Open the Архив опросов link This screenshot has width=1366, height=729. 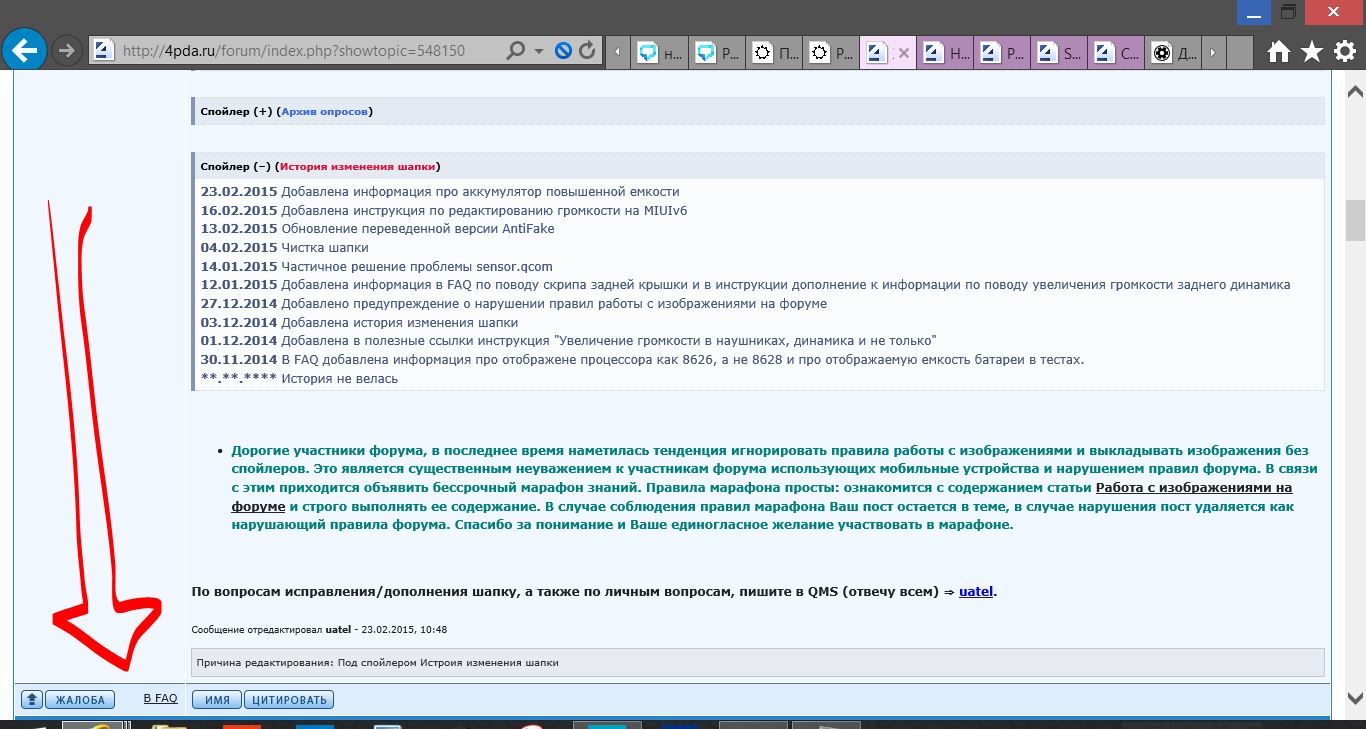324,111
